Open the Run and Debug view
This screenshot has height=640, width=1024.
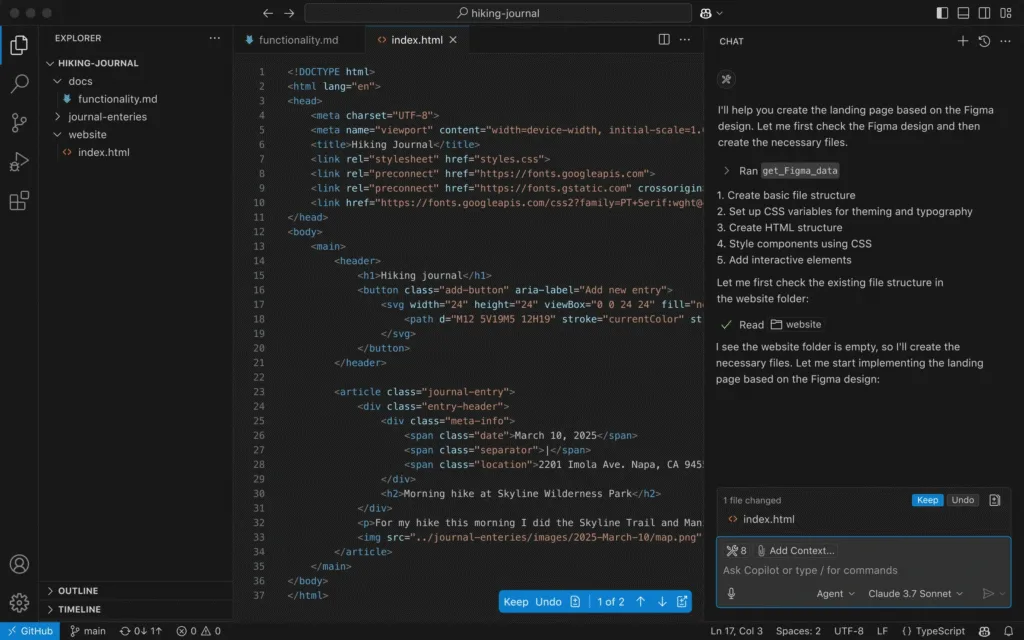(x=19, y=161)
